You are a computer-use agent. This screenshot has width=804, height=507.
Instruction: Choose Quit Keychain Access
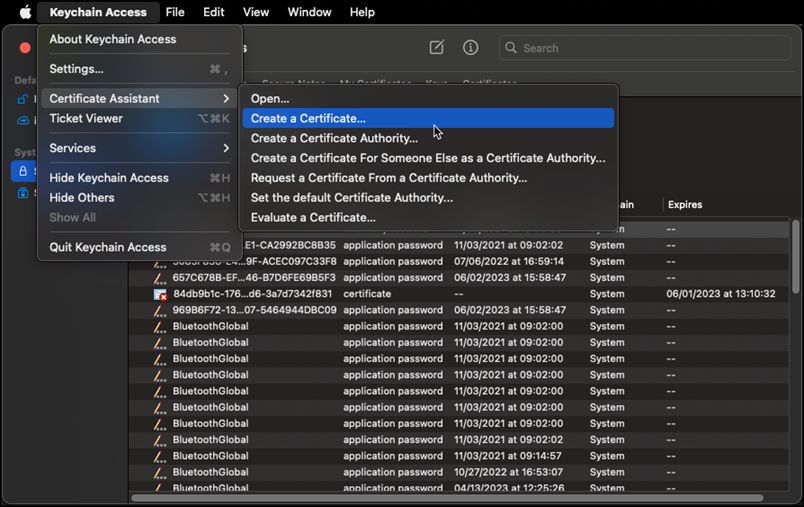point(108,247)
